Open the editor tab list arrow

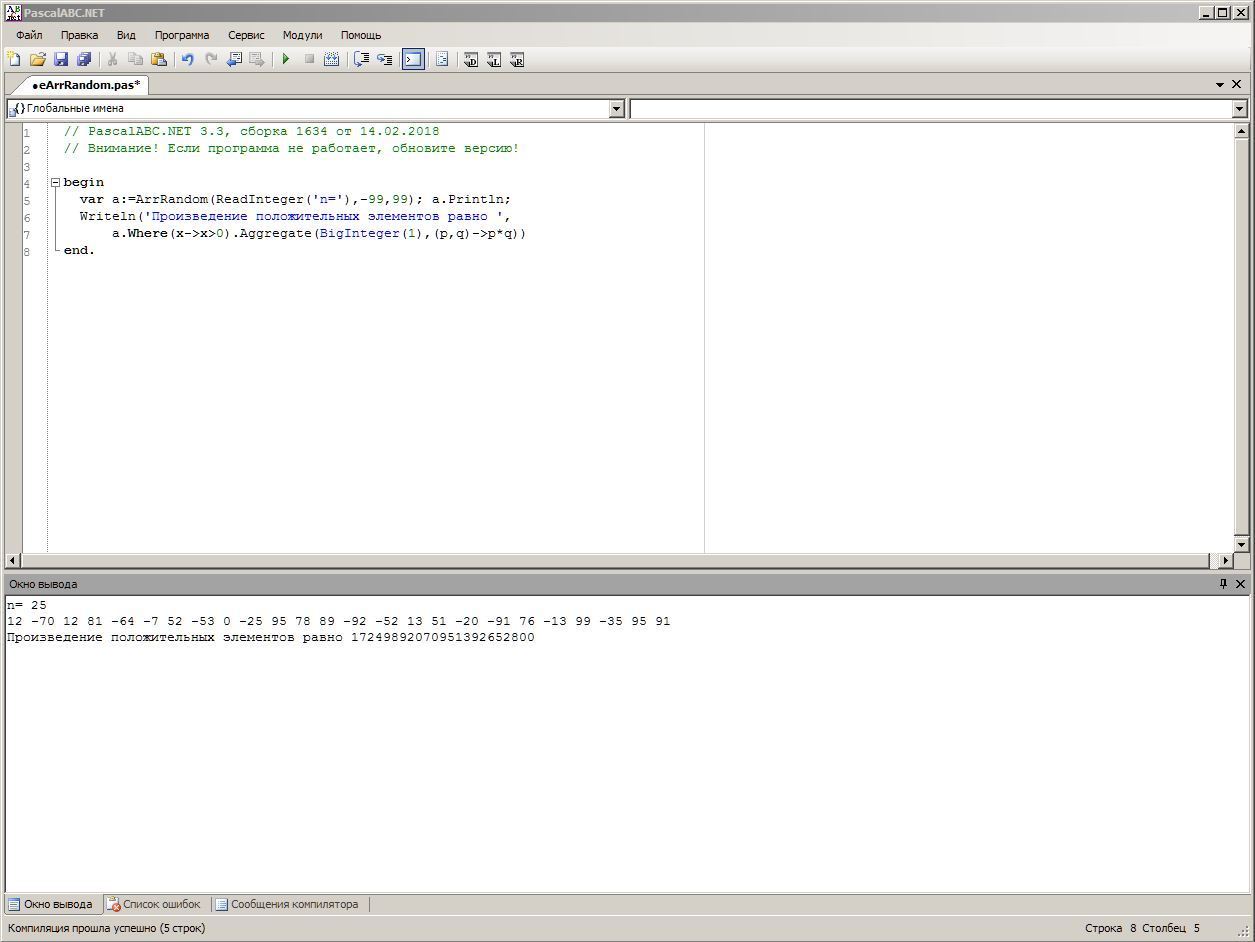pyautogui.click(x=1220, y=85)
